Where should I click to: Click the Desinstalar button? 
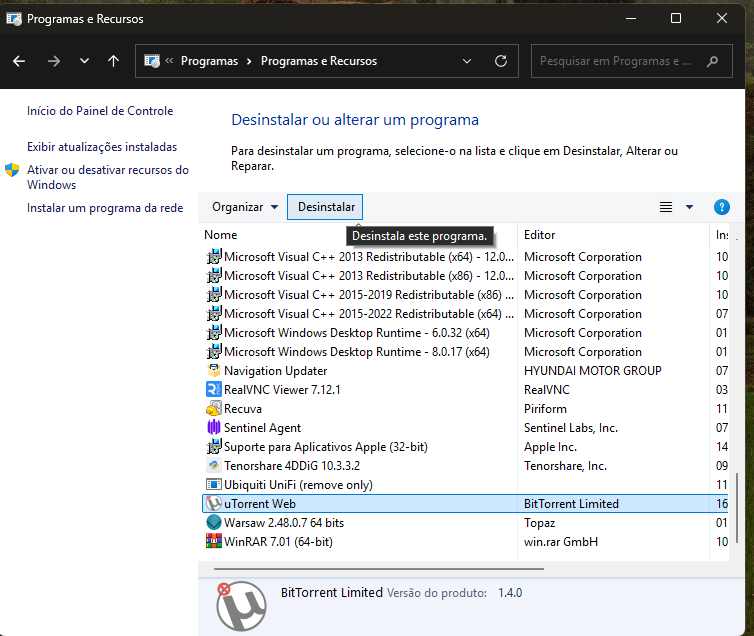(325, 207)
